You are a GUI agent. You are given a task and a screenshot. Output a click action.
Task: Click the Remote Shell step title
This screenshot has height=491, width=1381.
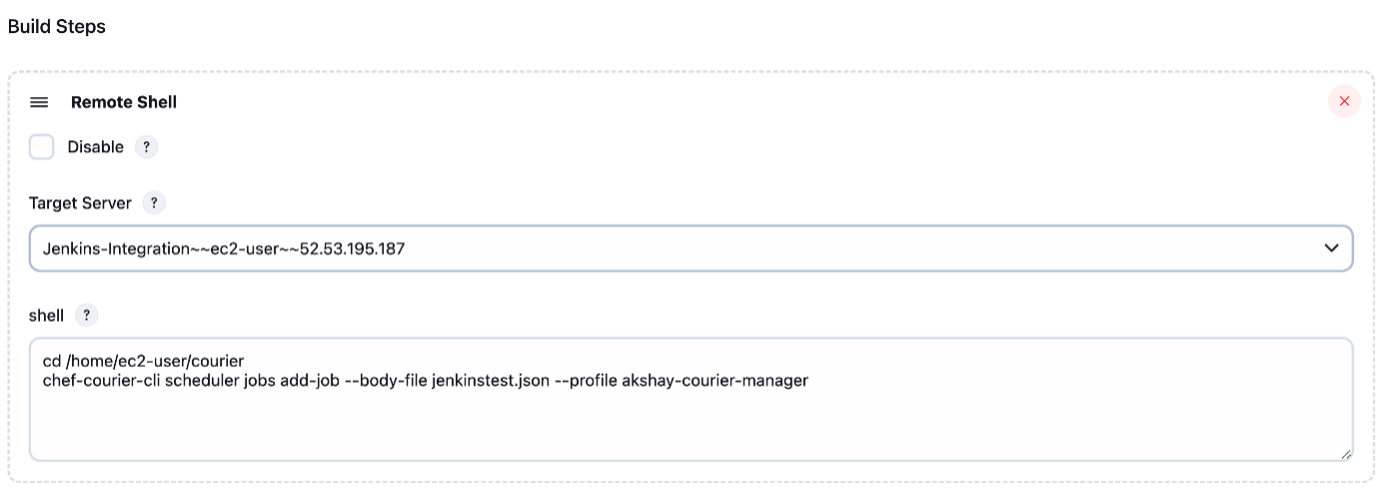123,102
